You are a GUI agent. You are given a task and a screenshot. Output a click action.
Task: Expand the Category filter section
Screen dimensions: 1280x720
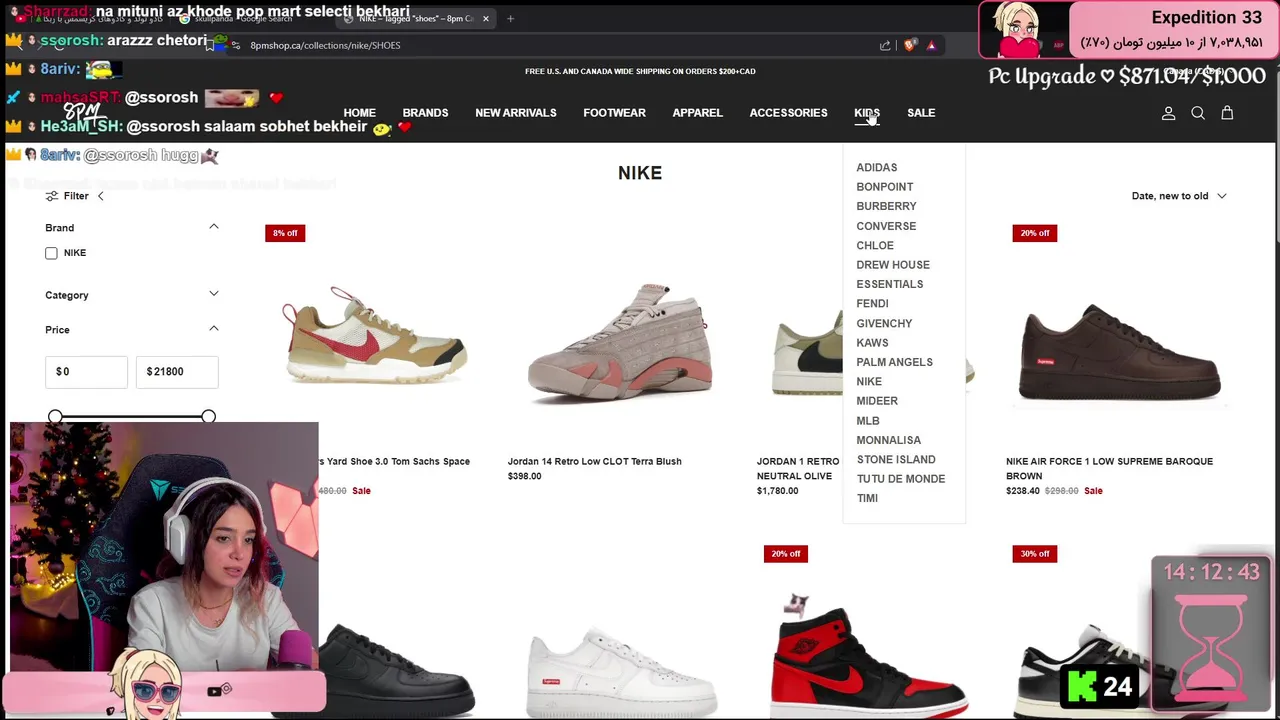213,294
